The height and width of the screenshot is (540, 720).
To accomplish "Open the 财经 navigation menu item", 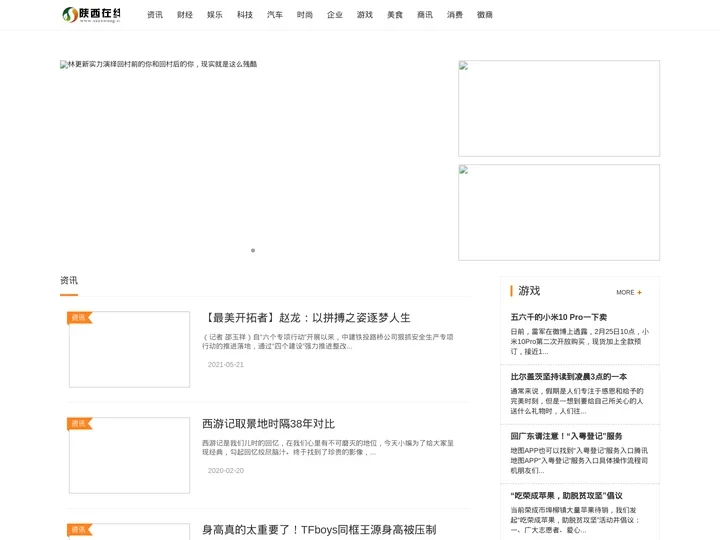I will click(185, 15).
